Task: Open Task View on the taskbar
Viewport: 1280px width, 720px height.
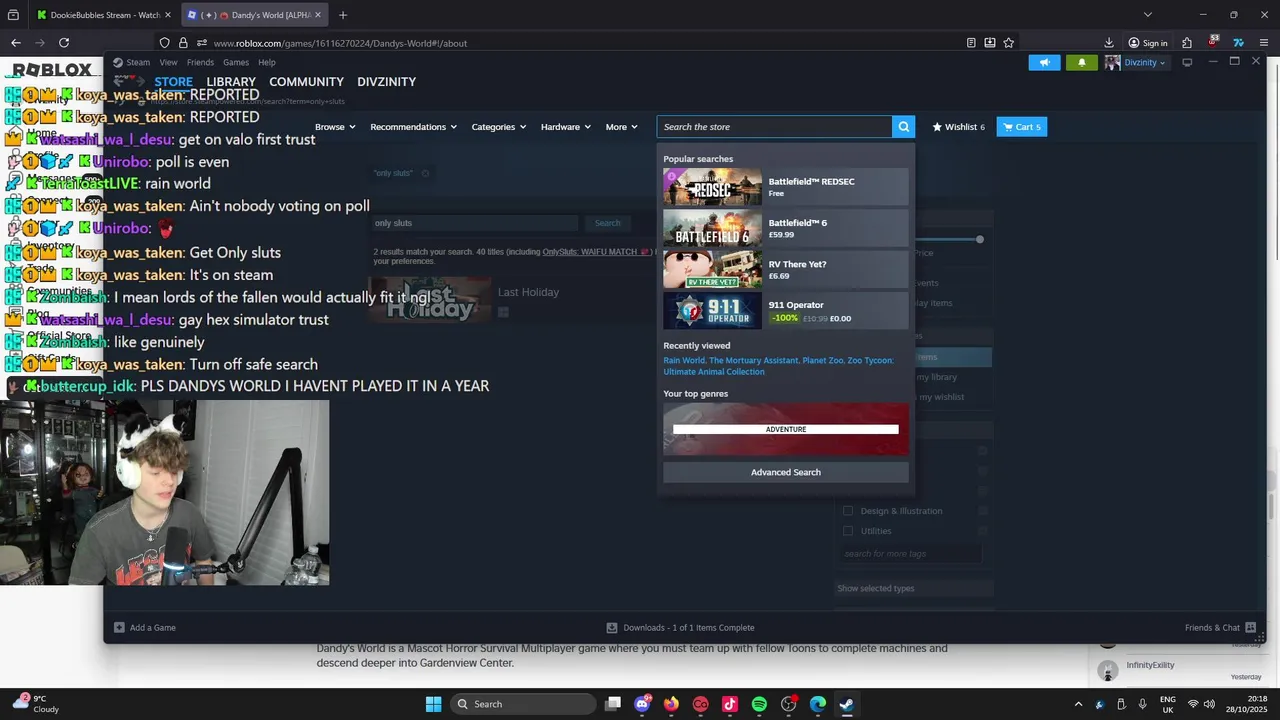Action: coord(613,704)
